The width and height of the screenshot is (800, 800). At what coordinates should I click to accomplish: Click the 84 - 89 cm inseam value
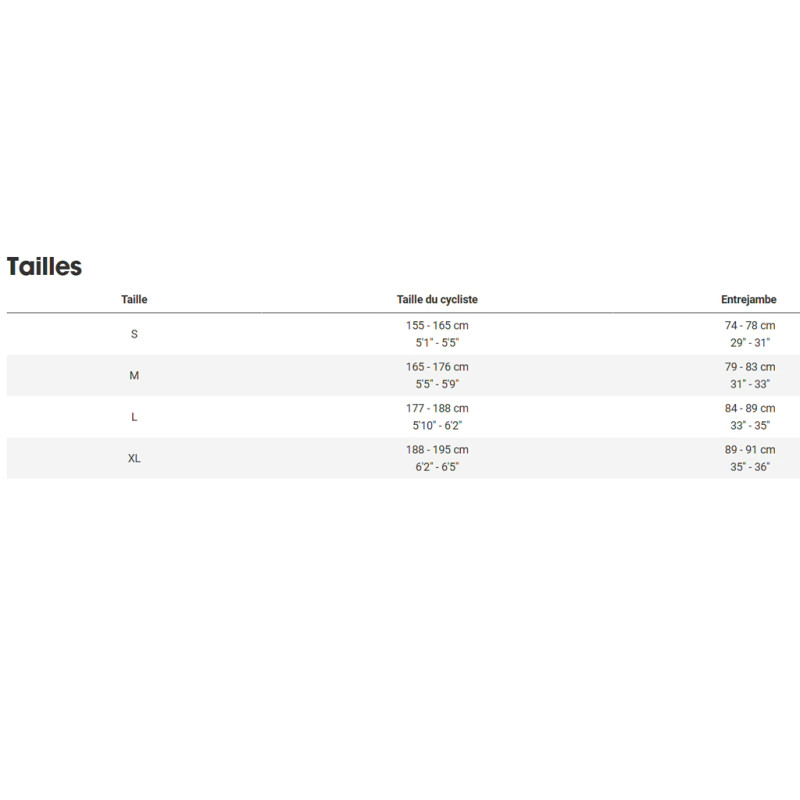(749, 408)
